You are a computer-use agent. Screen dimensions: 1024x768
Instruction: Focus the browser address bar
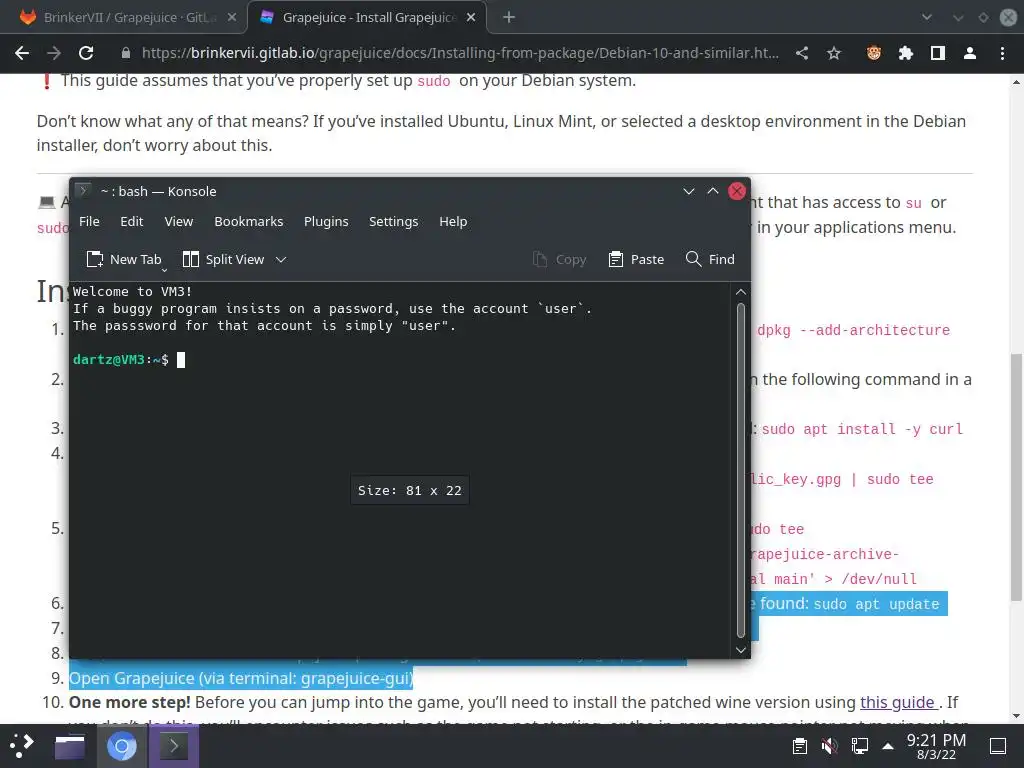[460, 53]
